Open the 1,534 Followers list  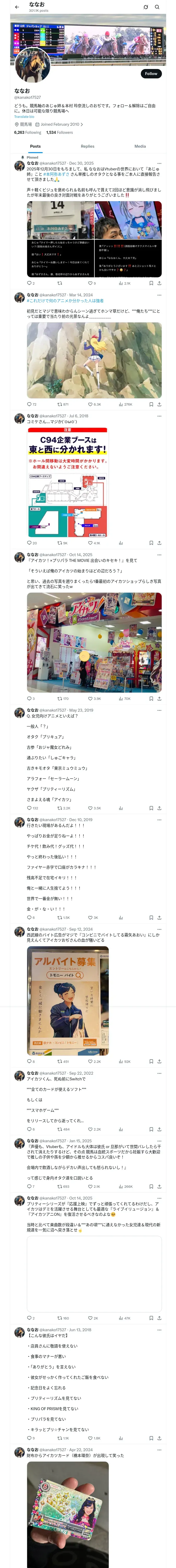pyautogui.click(x=59, y=132)
